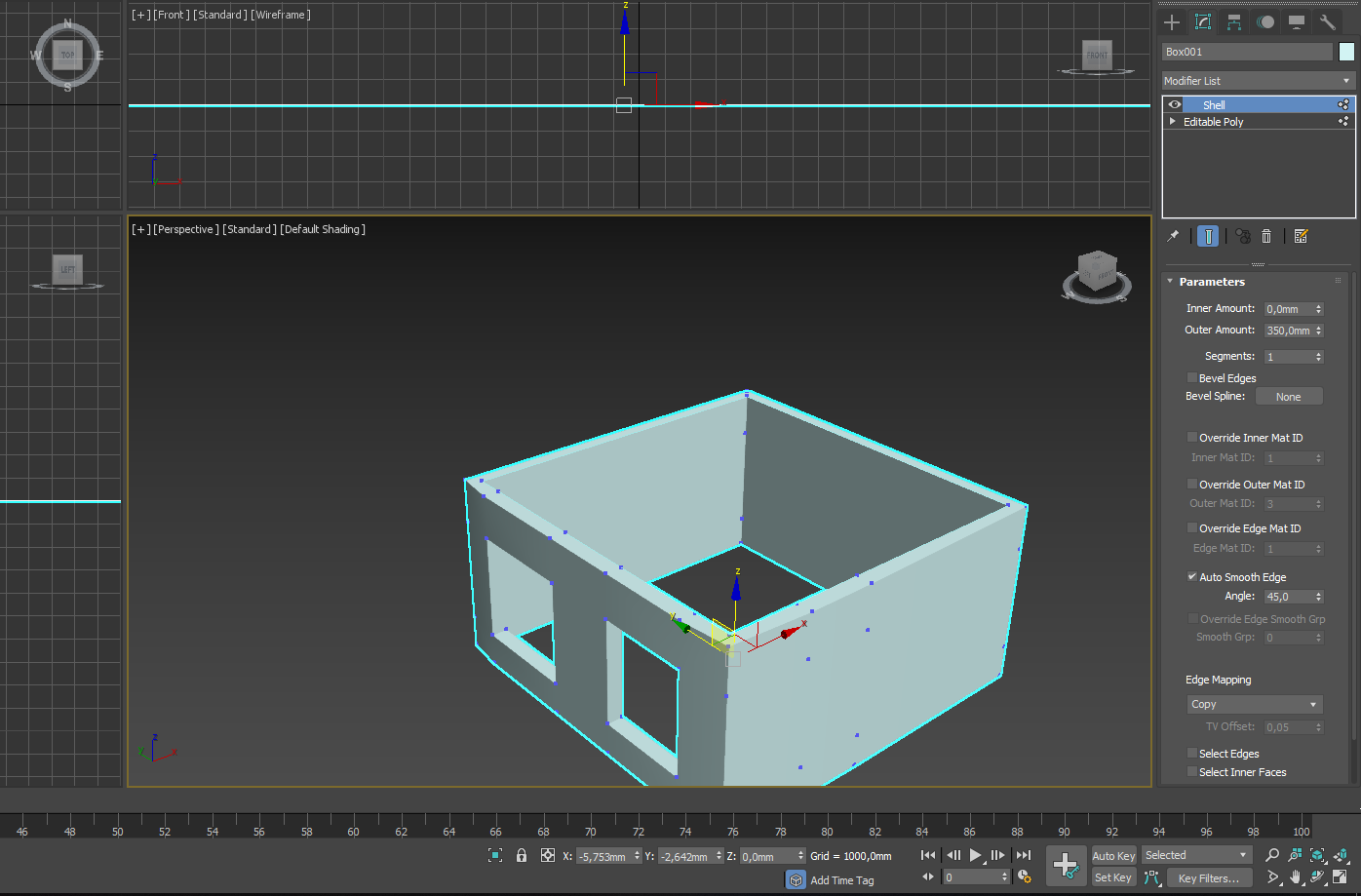Image resolution: width=1361 pixels, height=896 pixels.
Task: Click the Pin Stack icon
Action: (1174, 236)
